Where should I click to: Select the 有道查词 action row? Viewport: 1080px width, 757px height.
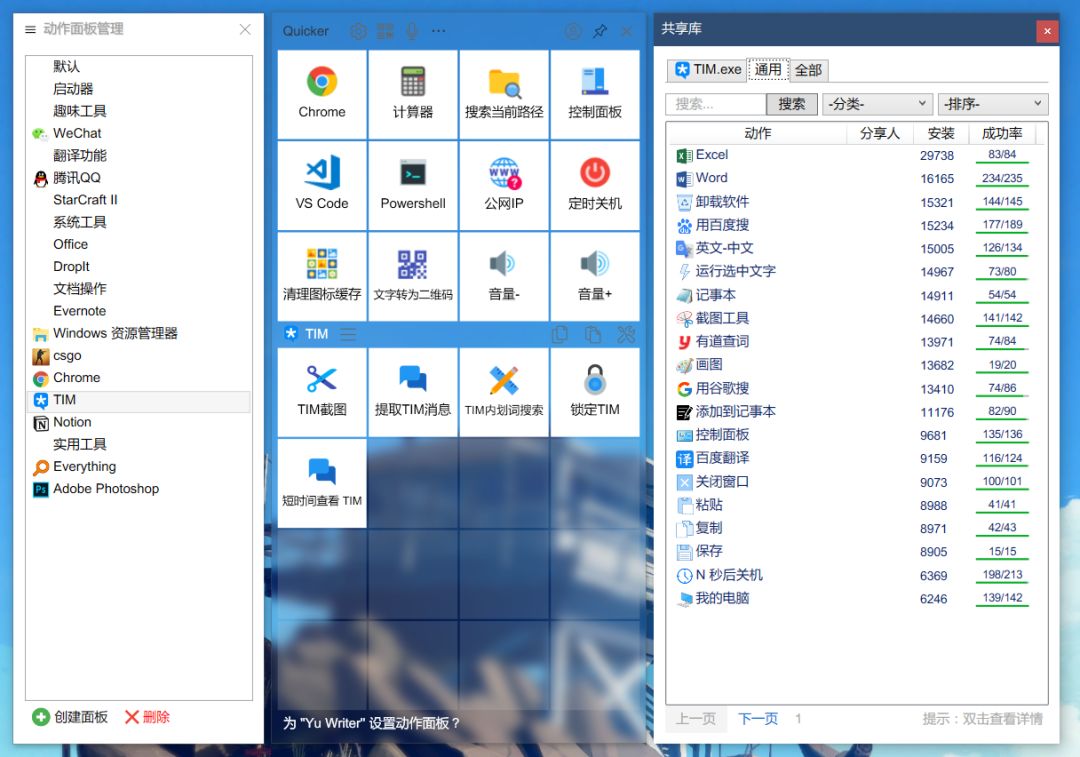(854, 342)
